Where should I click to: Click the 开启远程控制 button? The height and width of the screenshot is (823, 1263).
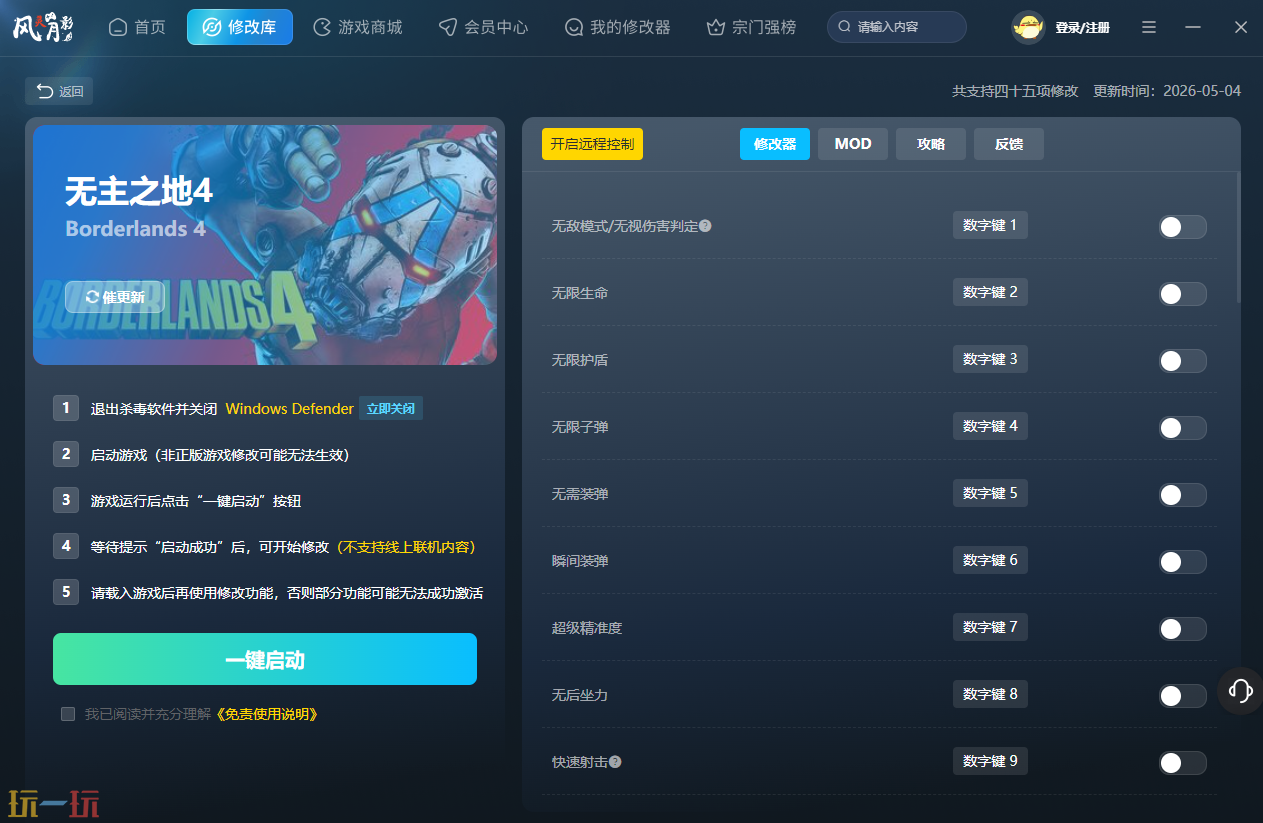592,144
